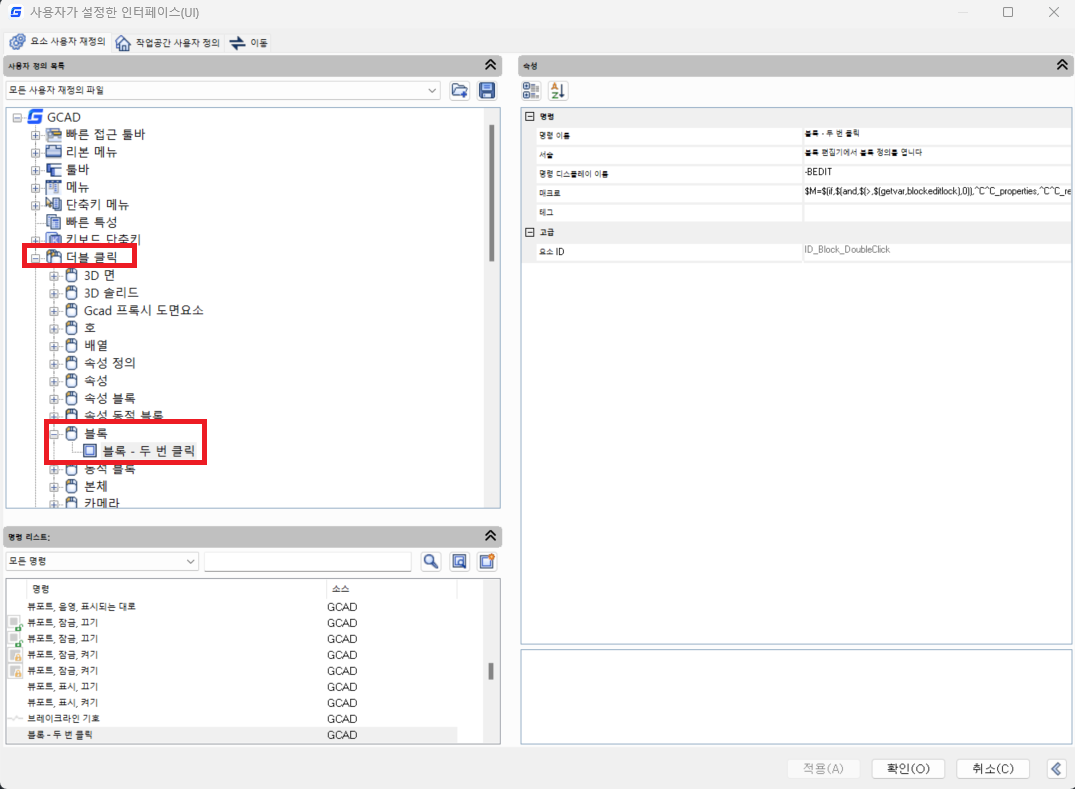Click the 빠른 특성 node icon
This screenshot has height=789, width=1075.
(53, 221)
